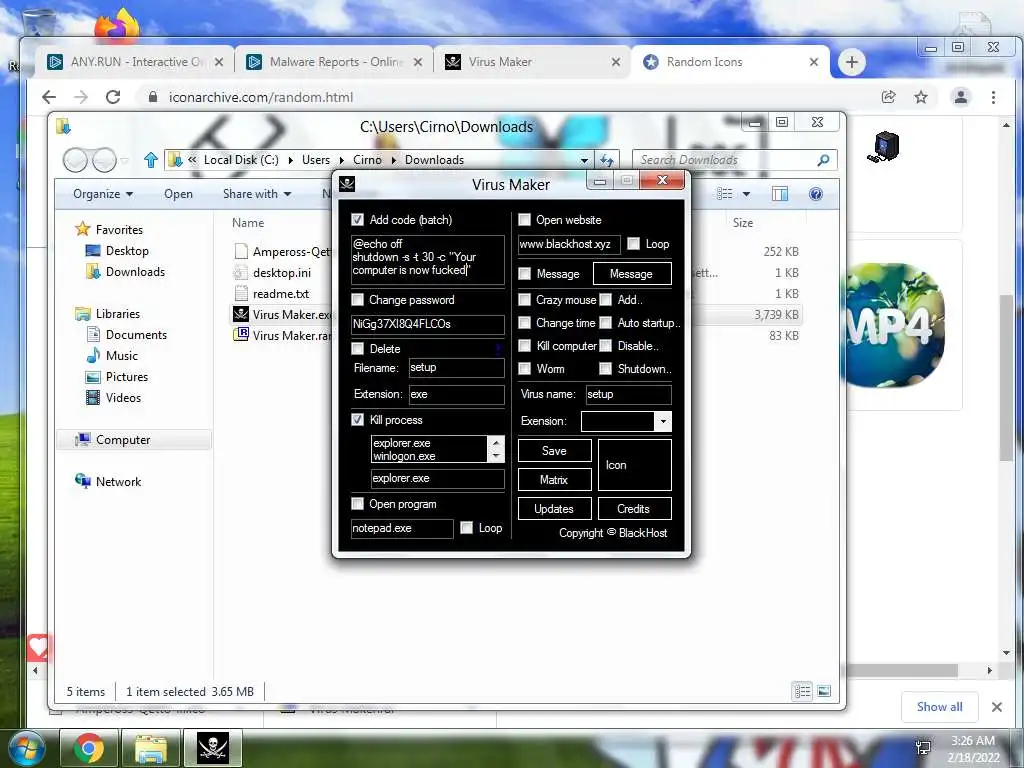
Task: Click the Updates button
Action: pyautogui.click(x=554, y=509)
